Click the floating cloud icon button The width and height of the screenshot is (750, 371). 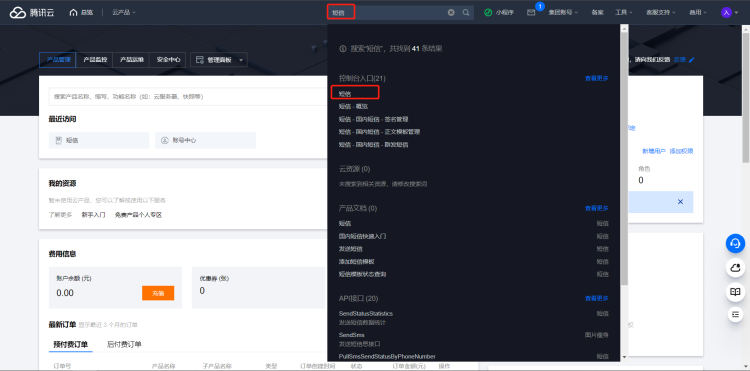[x=735, y=268]
